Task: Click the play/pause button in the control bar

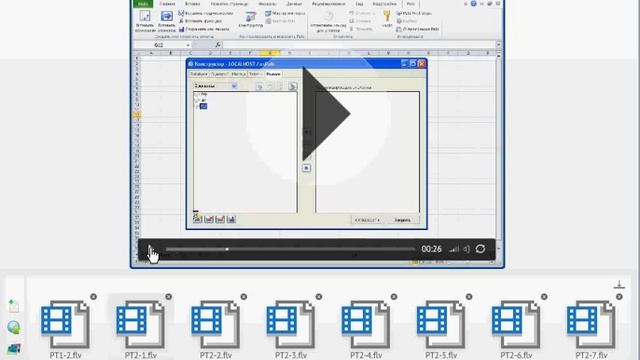Action: pos(150,249)
